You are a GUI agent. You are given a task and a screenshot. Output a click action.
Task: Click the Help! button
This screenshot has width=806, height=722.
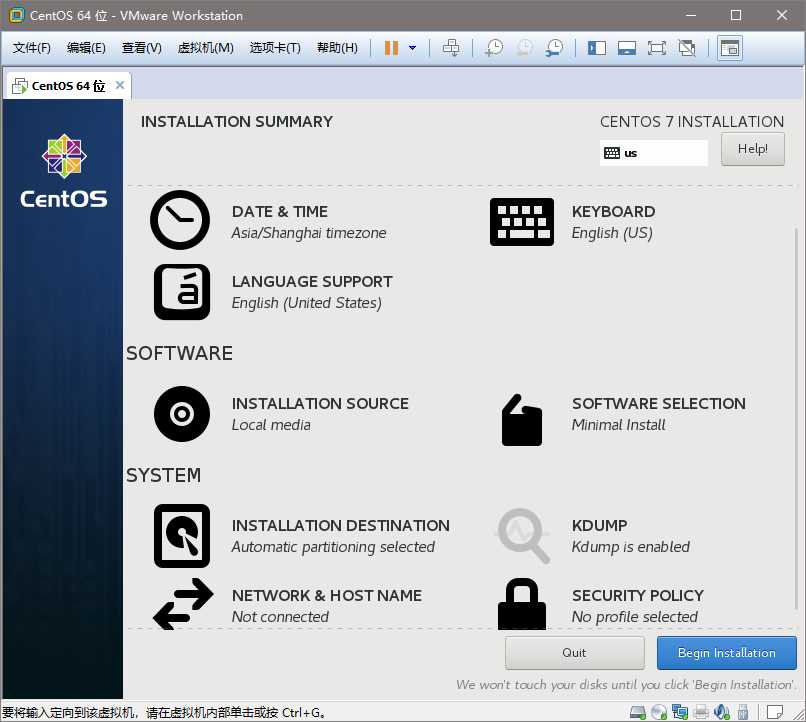tap(753, 149)
